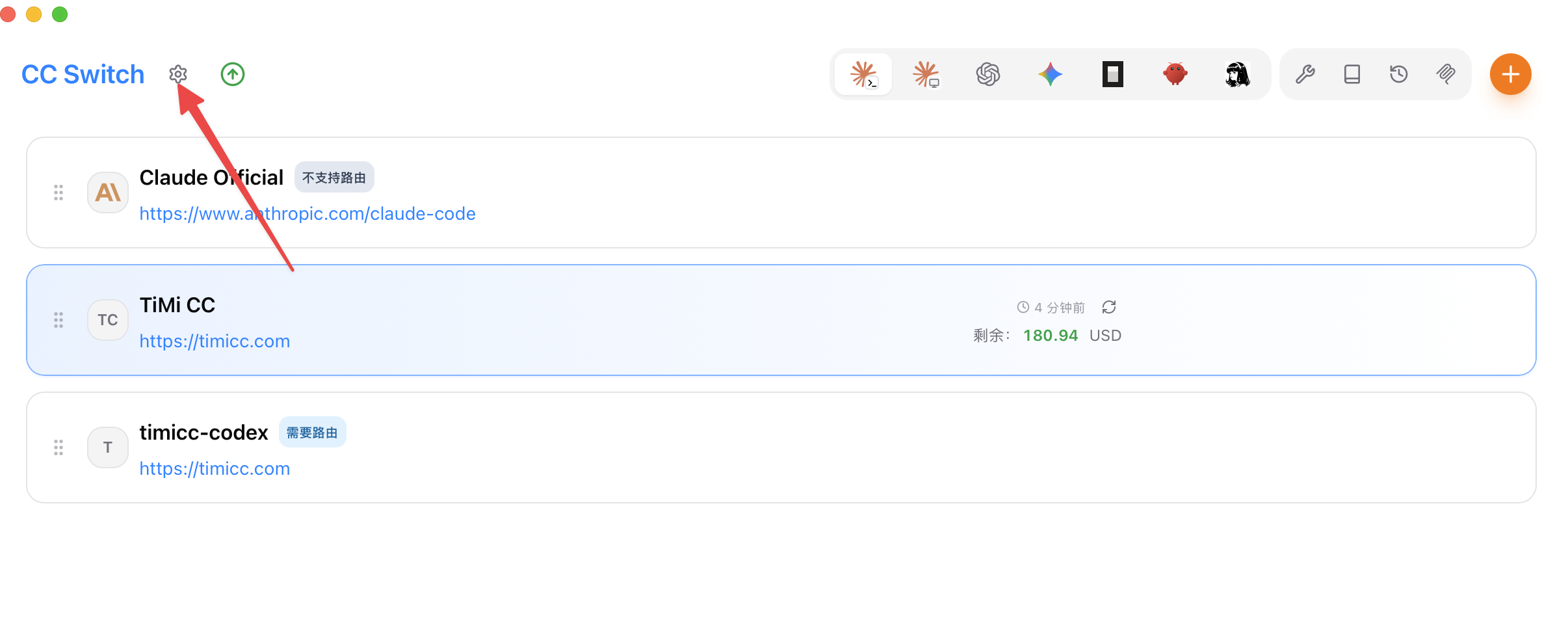The image size is (1568, 640).
Task: Select the Gemini sparkle app tab
Action: (1051, 74)
